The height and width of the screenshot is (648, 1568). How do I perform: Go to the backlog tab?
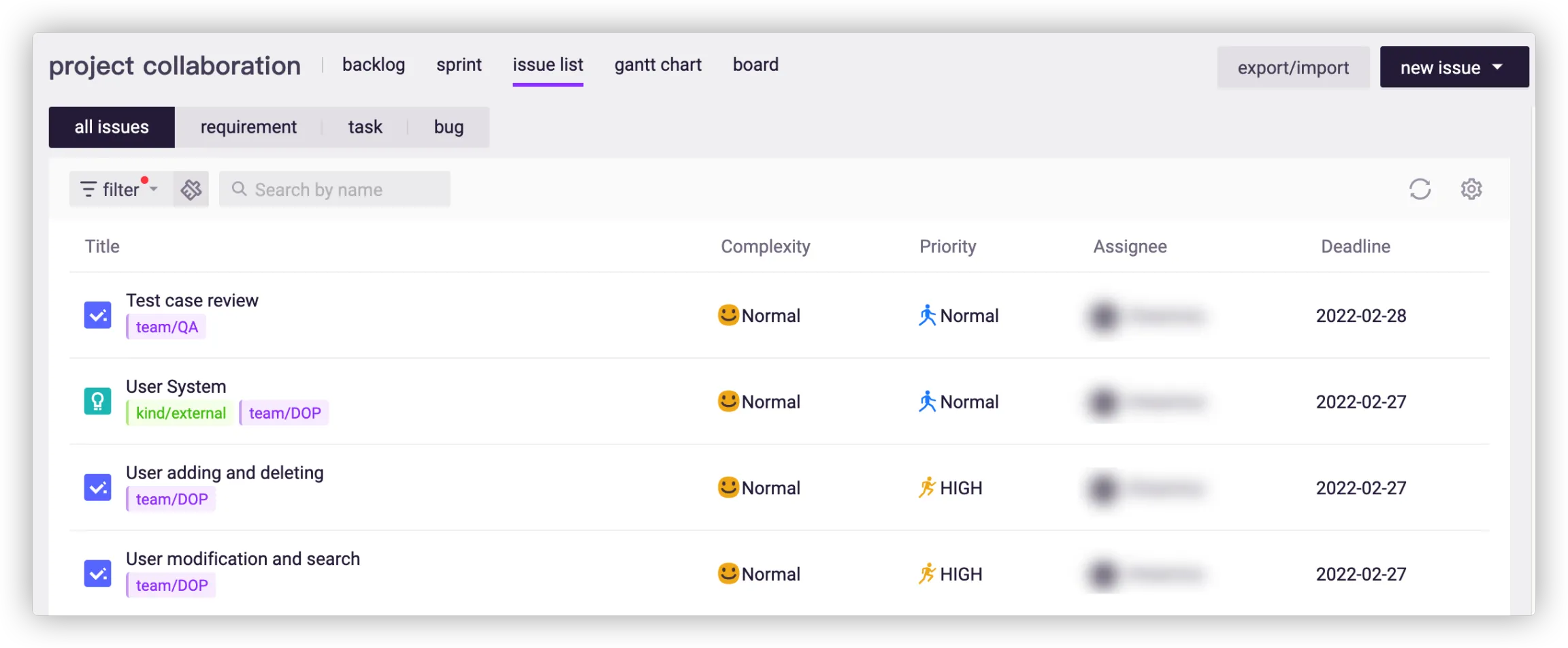point(374,65)
